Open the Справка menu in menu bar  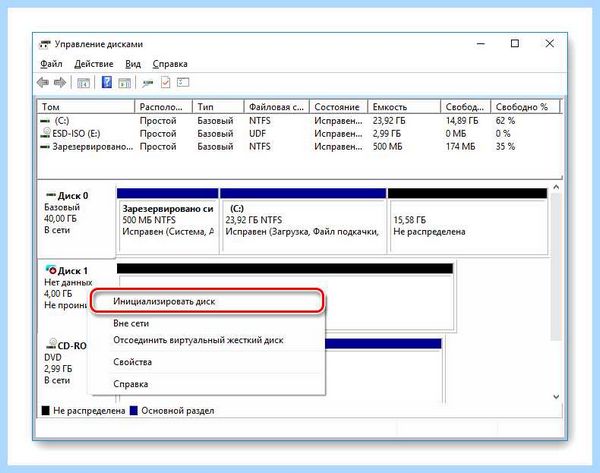pyautogui.click(x=170, y=64)
